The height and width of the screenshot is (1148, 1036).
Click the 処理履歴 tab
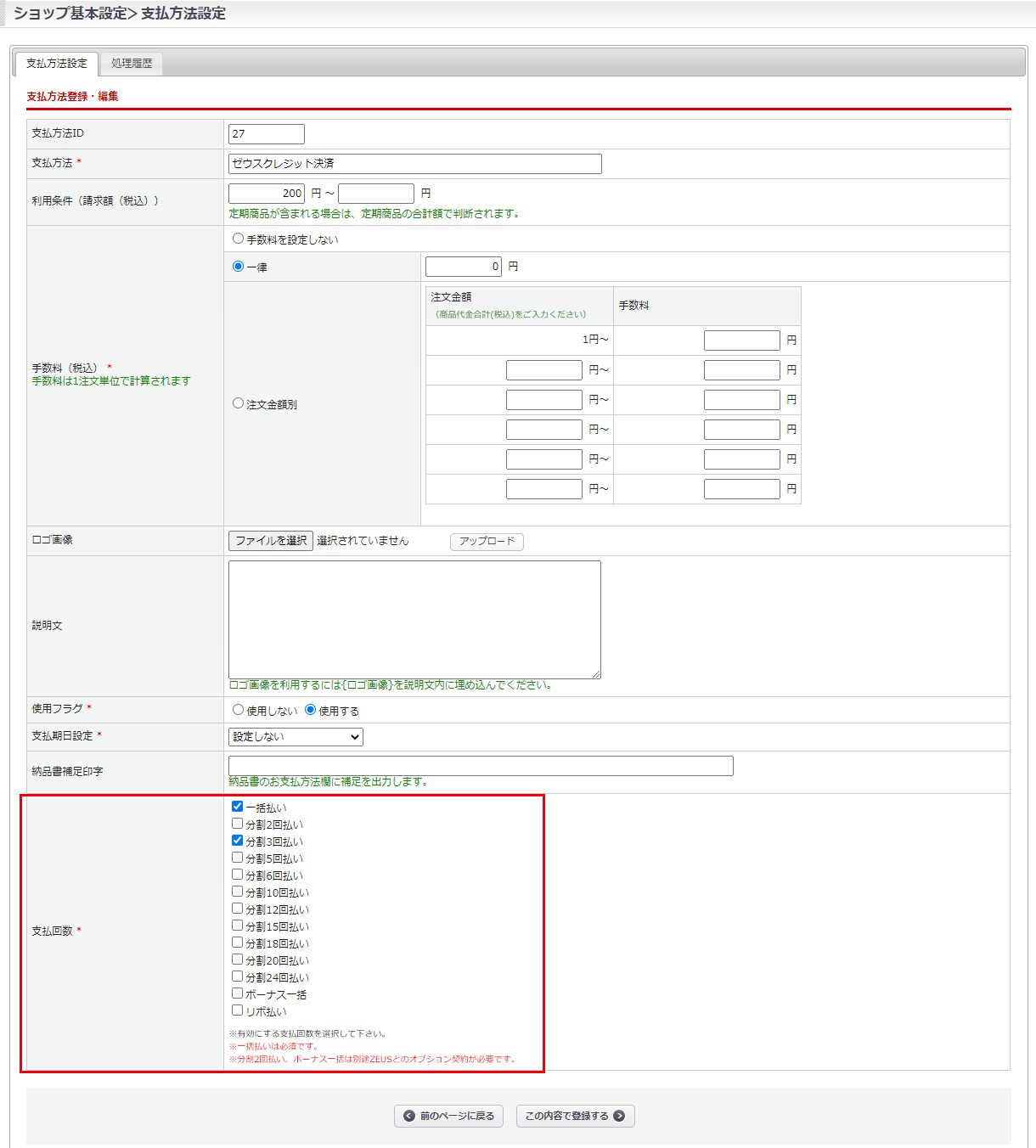pyautogui.click(x=132, y=64)
